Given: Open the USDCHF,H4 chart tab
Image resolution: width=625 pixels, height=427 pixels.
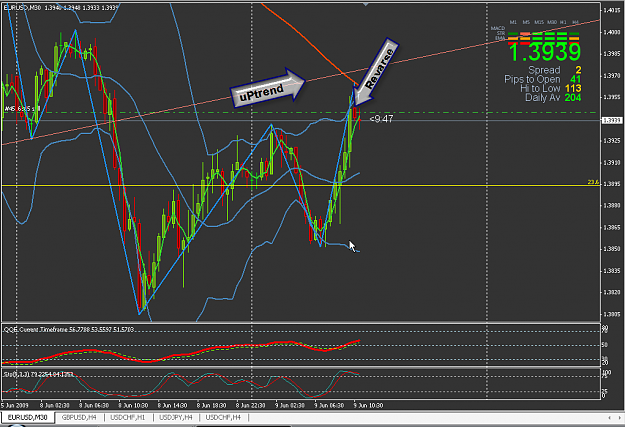Looking at the screenshot, I should click(x=223, y=417).
